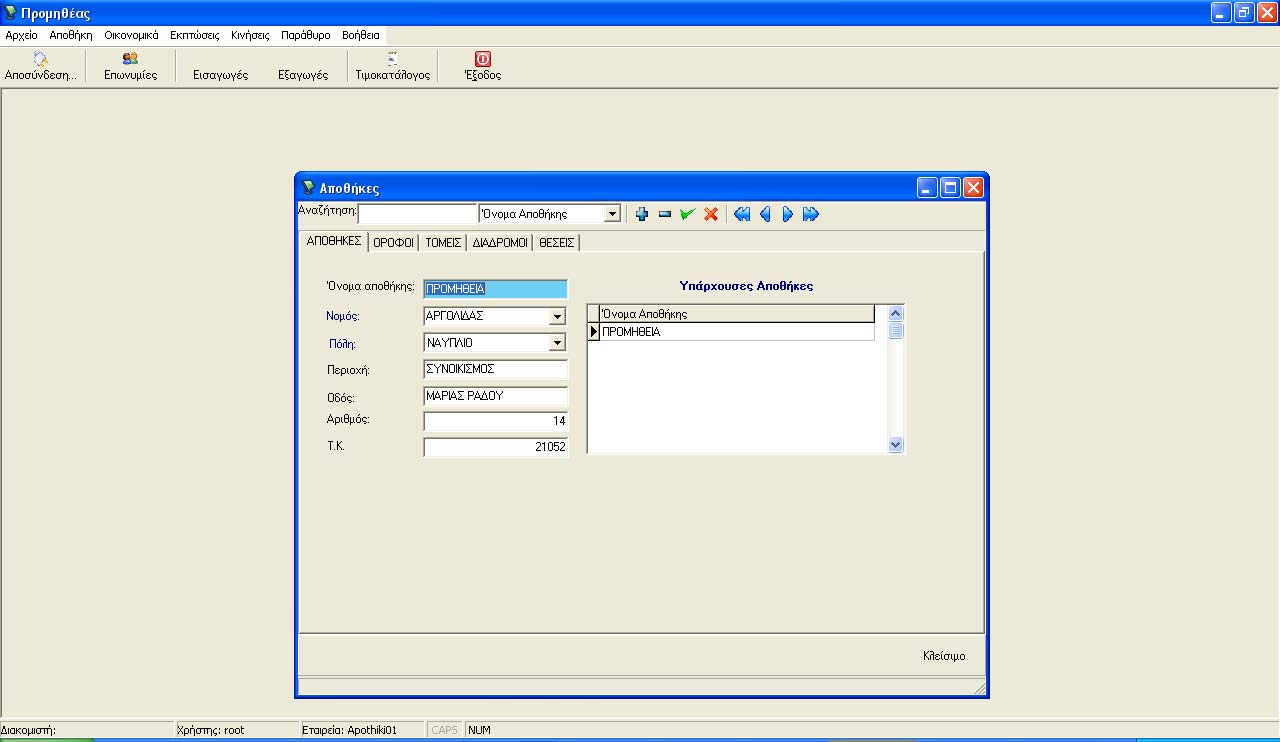Maximize the Αποθήκες window
1280x742 pixels.
(x=951, y=187)
